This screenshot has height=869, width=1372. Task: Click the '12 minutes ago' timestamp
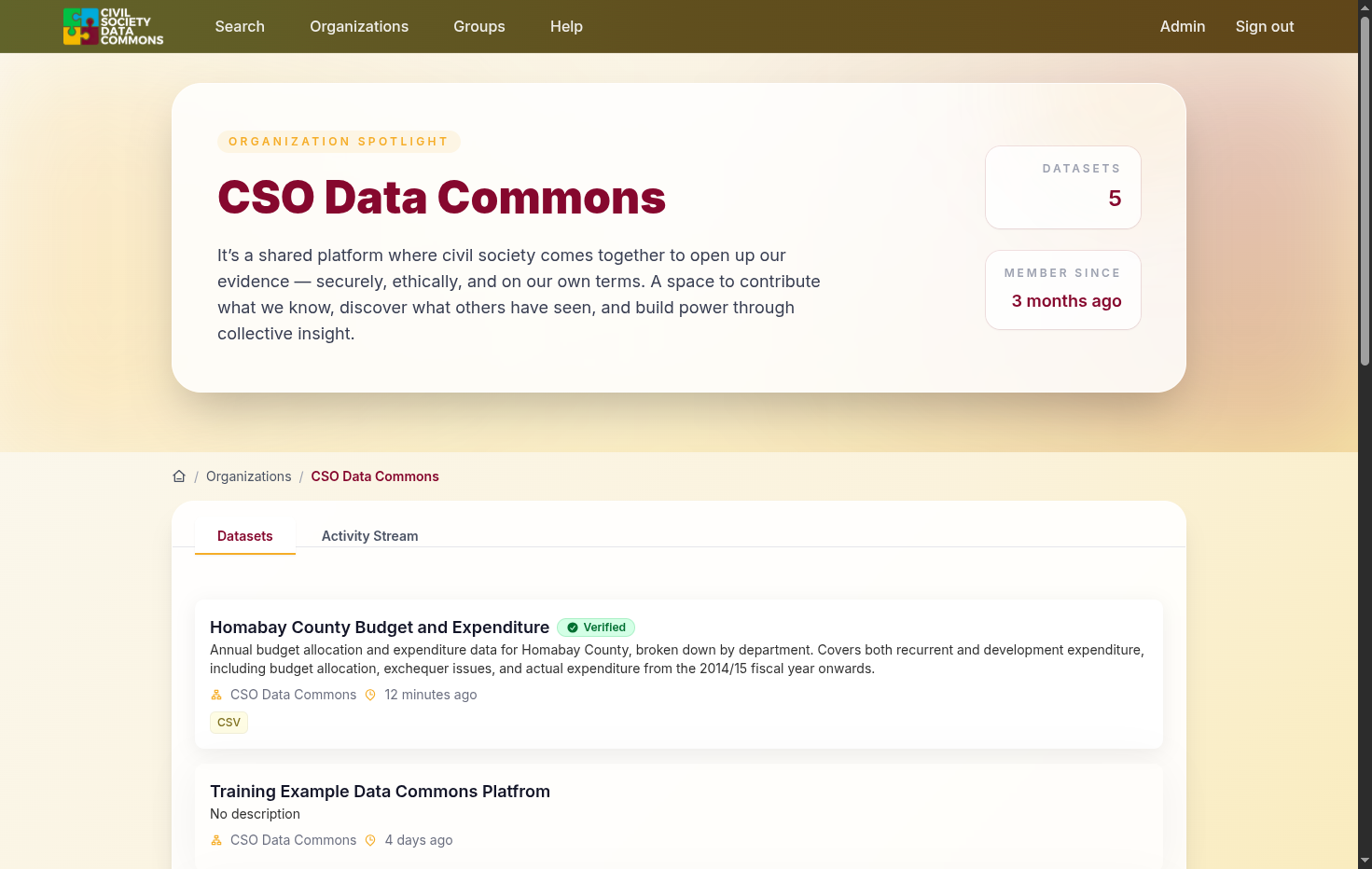coord(431,695)
